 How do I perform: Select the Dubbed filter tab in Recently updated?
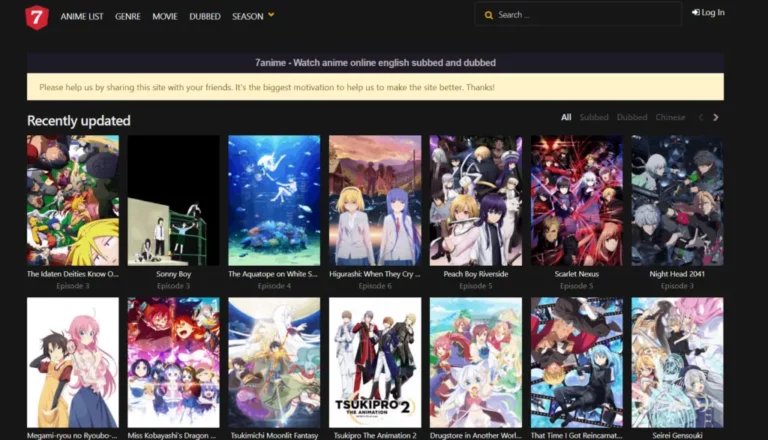pyautogui.click(x=632, y=118)
